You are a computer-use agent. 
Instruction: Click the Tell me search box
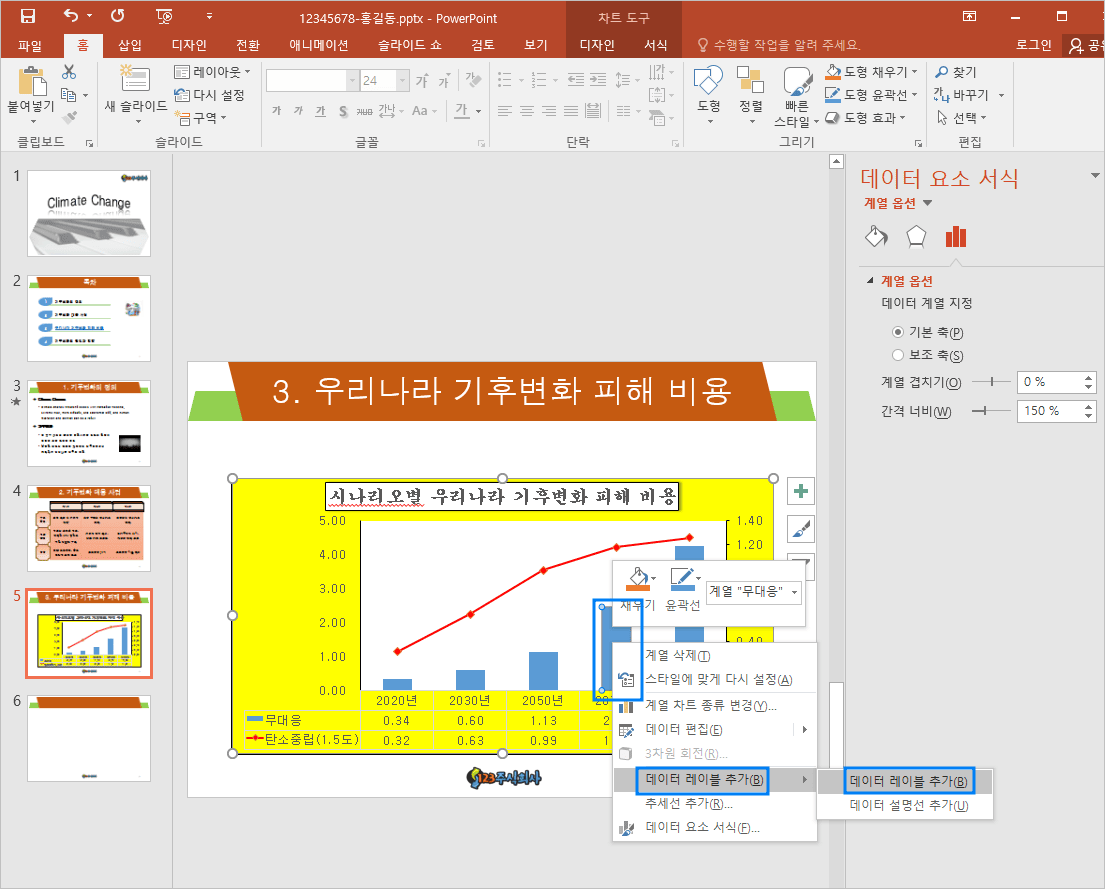779,45
